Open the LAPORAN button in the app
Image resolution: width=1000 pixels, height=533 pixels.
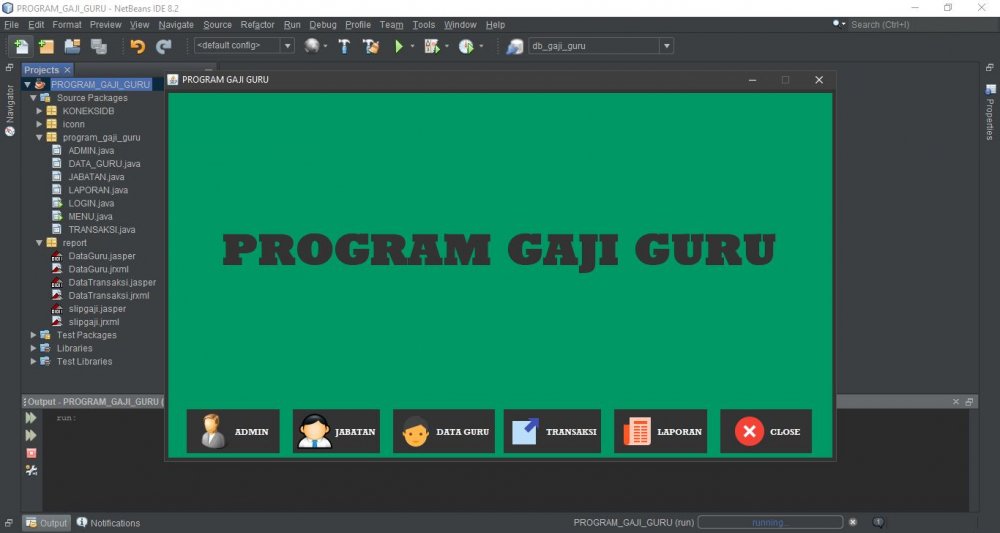(660, 431)
